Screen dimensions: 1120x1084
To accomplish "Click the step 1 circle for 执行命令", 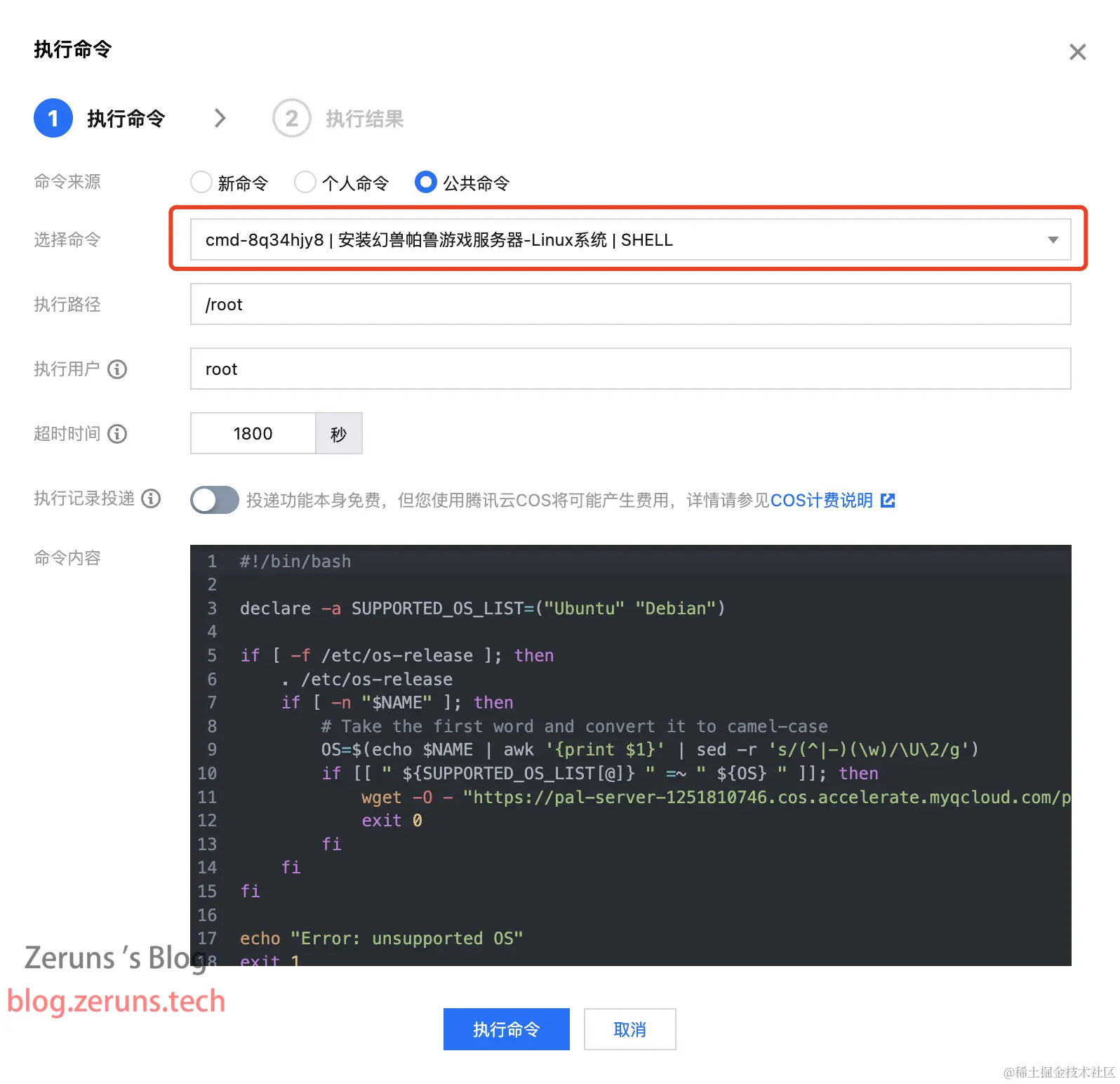I will [x=53, y=118].
